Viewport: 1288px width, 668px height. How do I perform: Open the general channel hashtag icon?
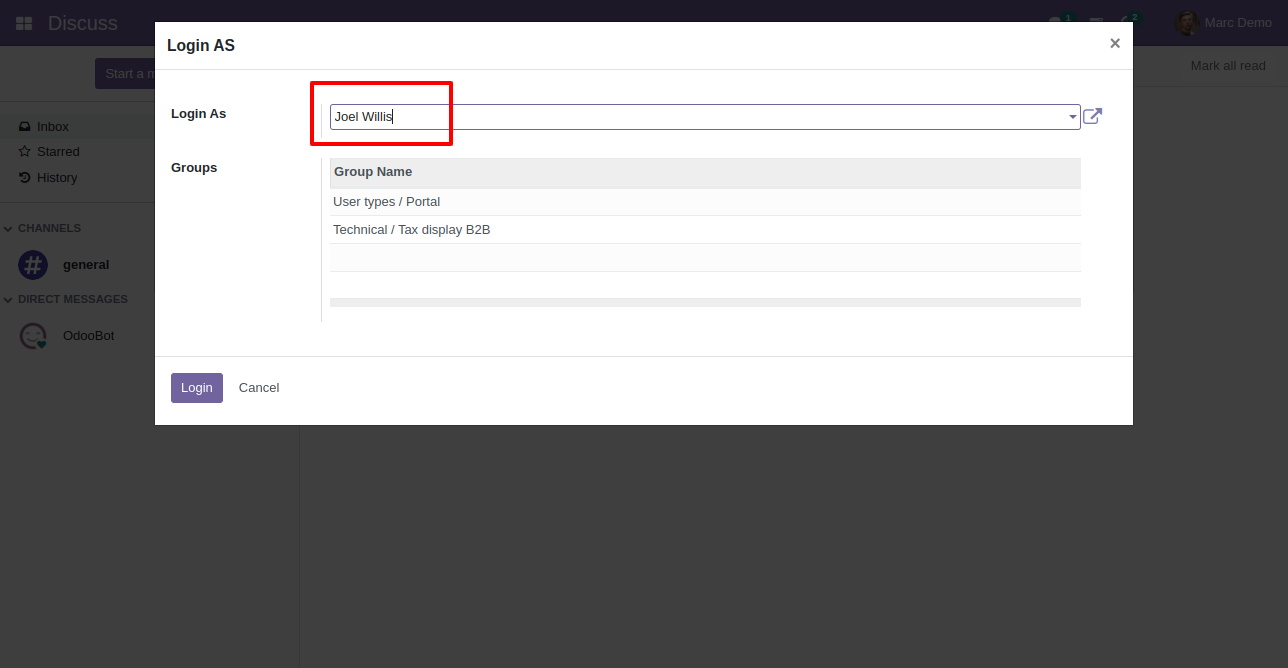[33, 265]
